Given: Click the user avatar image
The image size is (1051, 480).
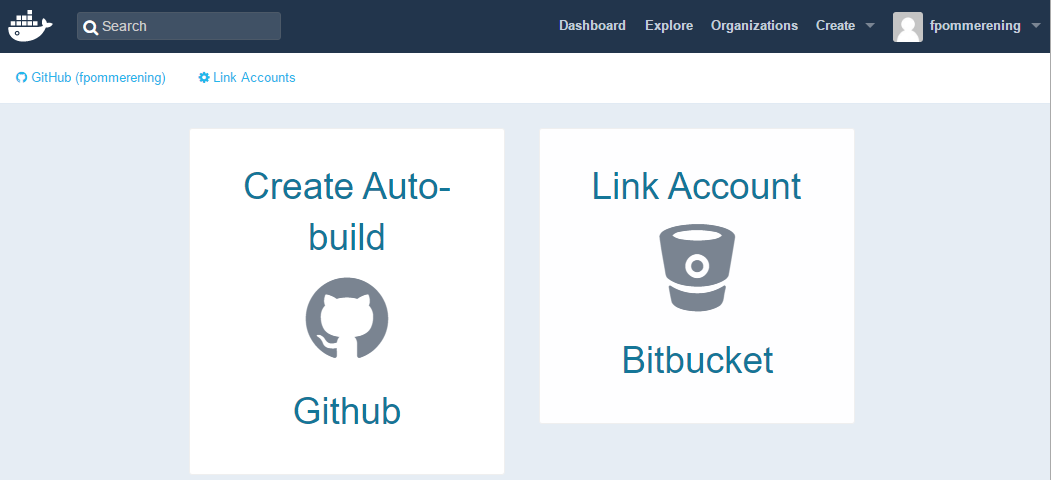Looking at the screenshot, I should [x=908, y=26].
